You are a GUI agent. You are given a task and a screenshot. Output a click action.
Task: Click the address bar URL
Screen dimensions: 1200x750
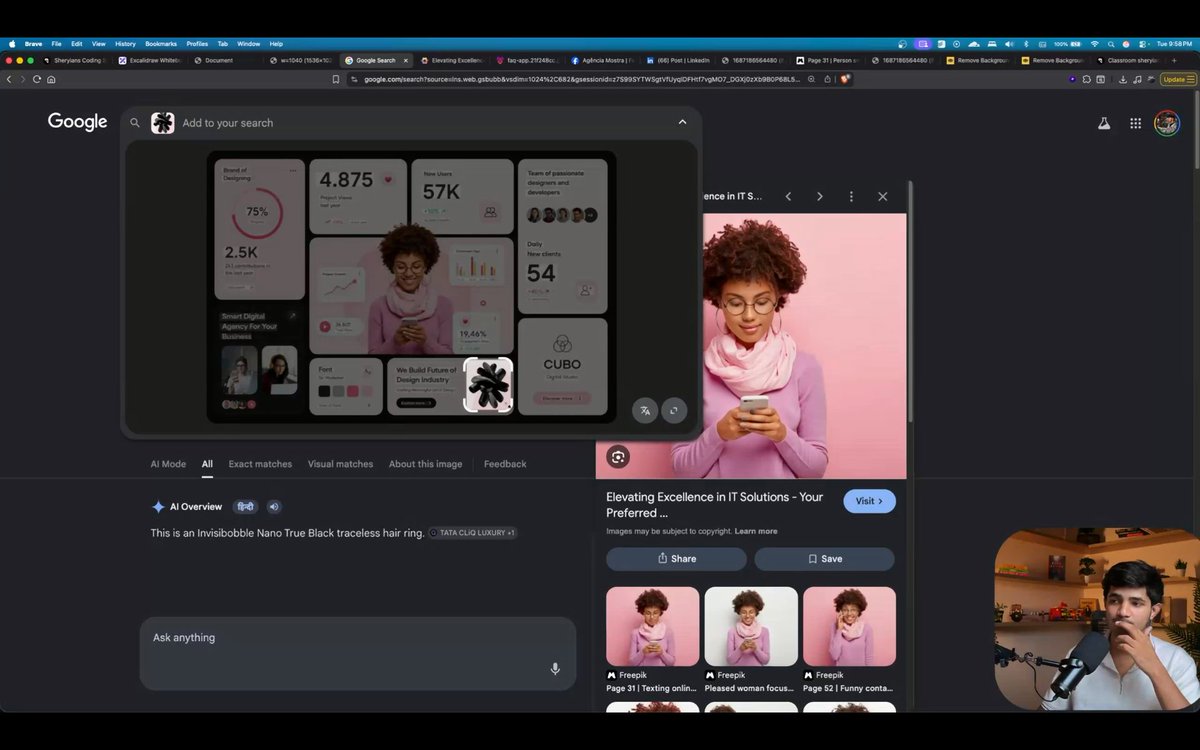coord(582,79)
